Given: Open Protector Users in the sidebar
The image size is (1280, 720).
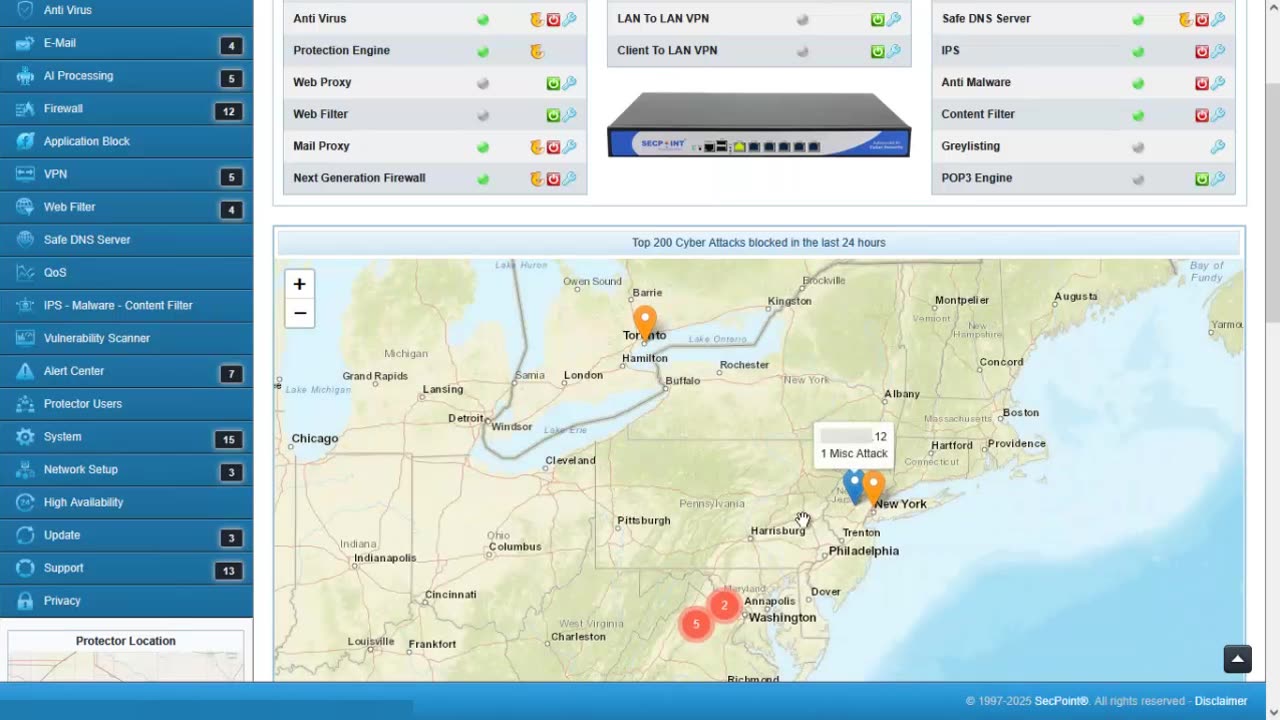Looking at the screenshot, I should [x=126, y=404].
